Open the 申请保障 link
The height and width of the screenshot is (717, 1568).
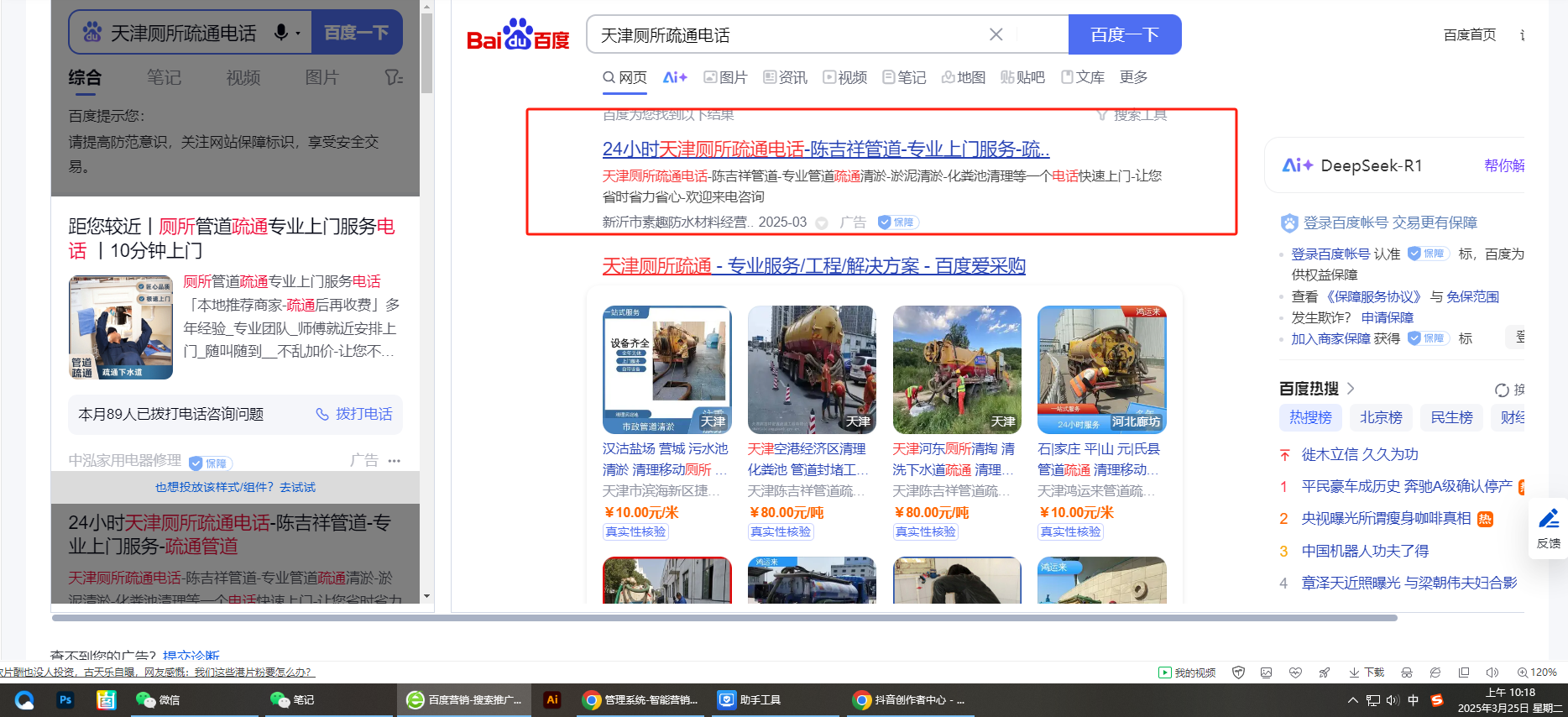click(x=1388, y=317)
